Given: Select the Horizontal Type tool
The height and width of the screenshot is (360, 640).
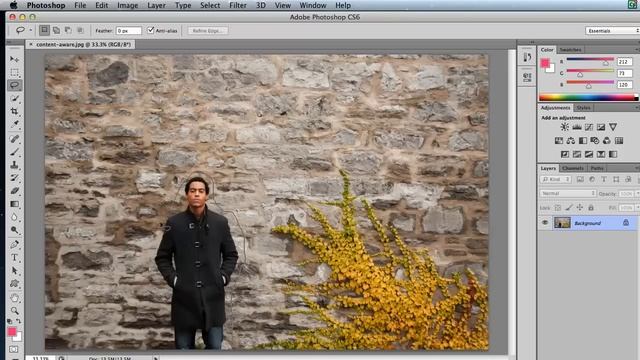Looking at the screenshot, I should tap(14, 258).
